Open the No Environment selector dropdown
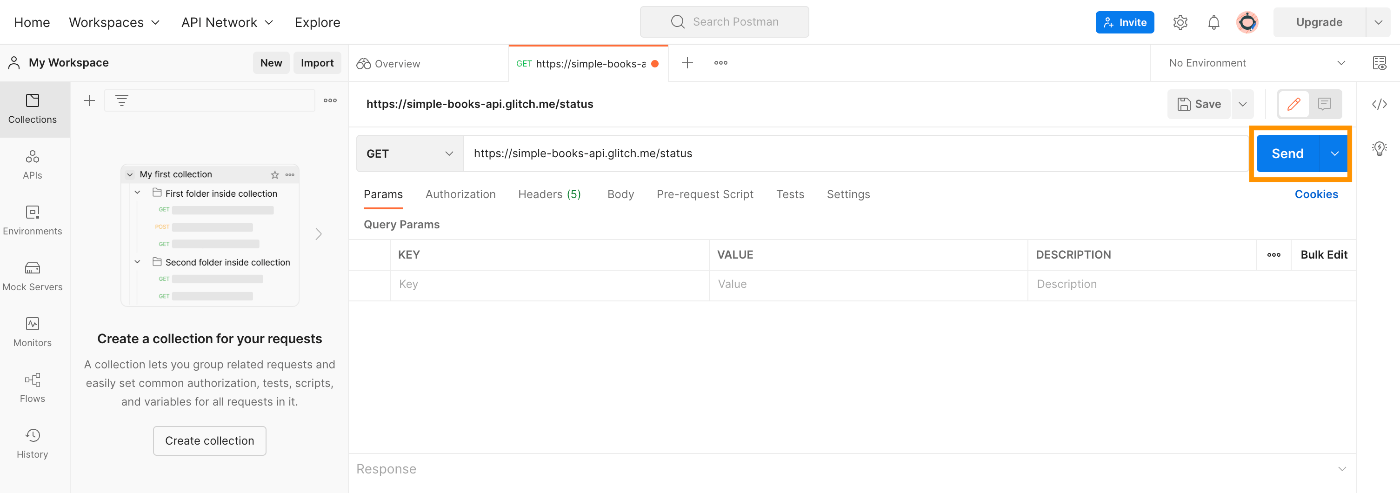This screenshot has height=493, width=1400. pyautogui.click(x=1257, y=62)
